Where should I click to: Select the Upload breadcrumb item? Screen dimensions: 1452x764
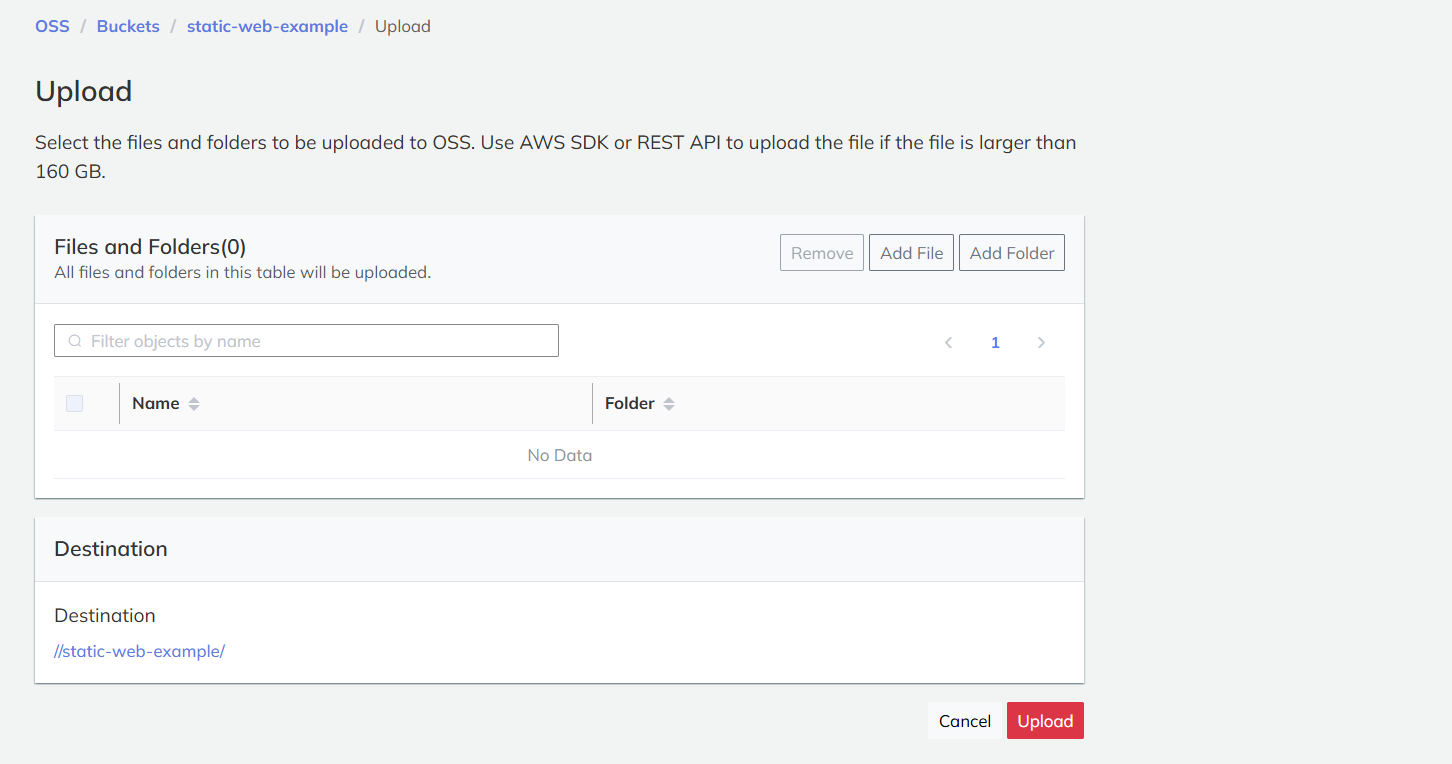coord(403,26)
